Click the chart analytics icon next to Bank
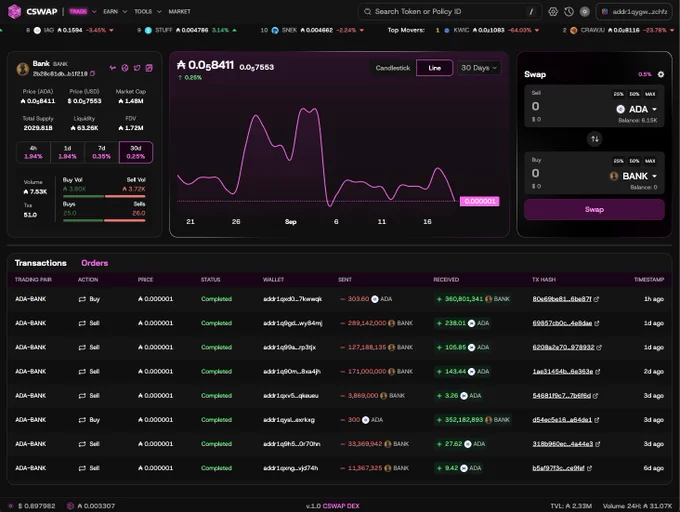Image resolution: width=680 pixels, height=512 pixels. pos(113,68)
